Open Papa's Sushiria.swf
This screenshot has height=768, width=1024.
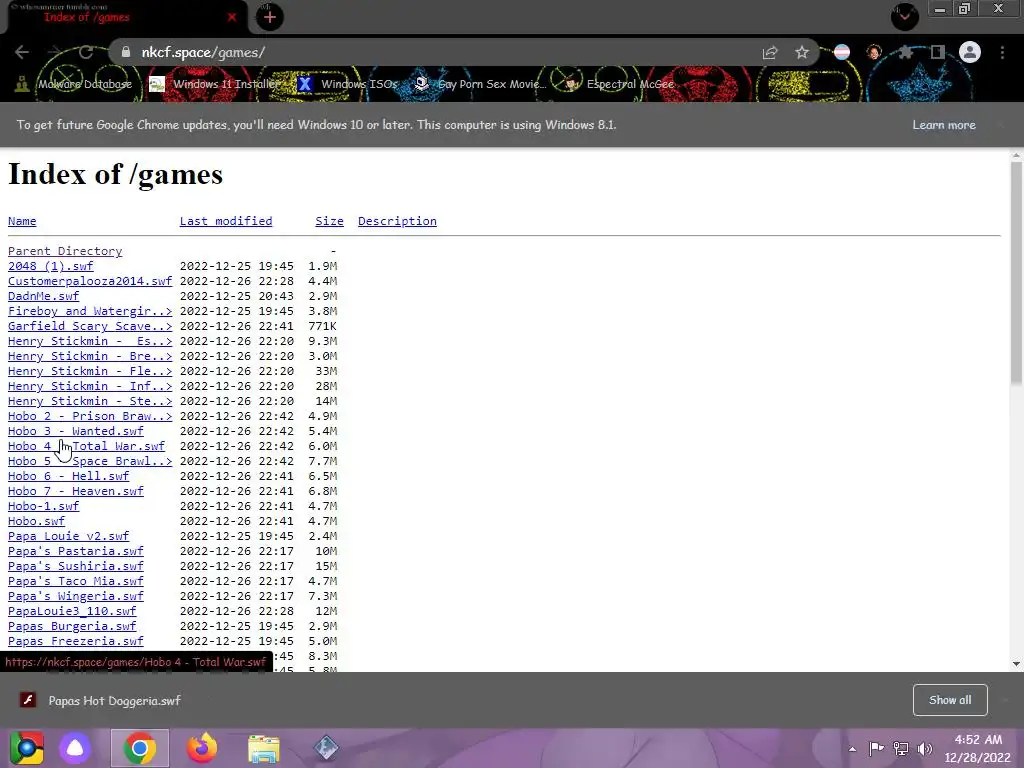[x=76, y=567]
